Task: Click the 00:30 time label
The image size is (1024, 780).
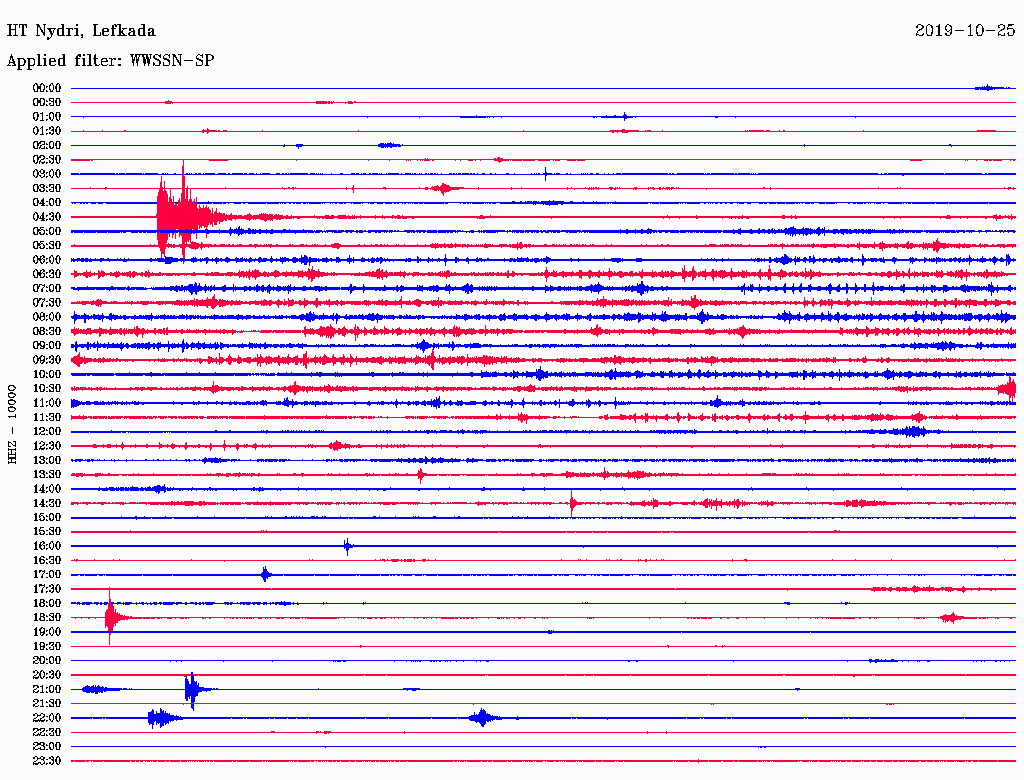Action: point(46,103)
